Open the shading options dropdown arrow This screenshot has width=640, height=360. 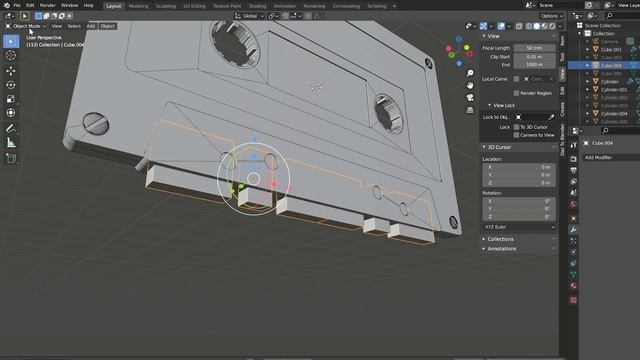[x=560, y=26]
